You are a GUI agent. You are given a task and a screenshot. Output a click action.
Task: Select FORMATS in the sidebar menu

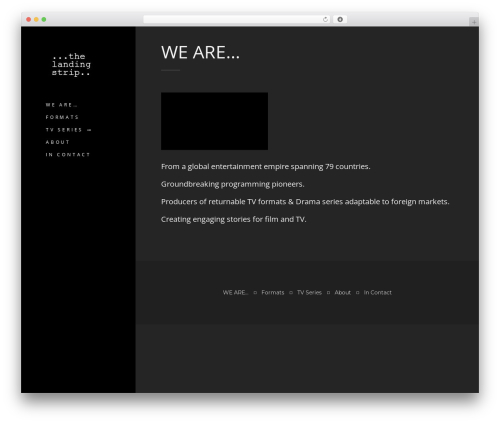pyautogui.click(x=62, y=117)
